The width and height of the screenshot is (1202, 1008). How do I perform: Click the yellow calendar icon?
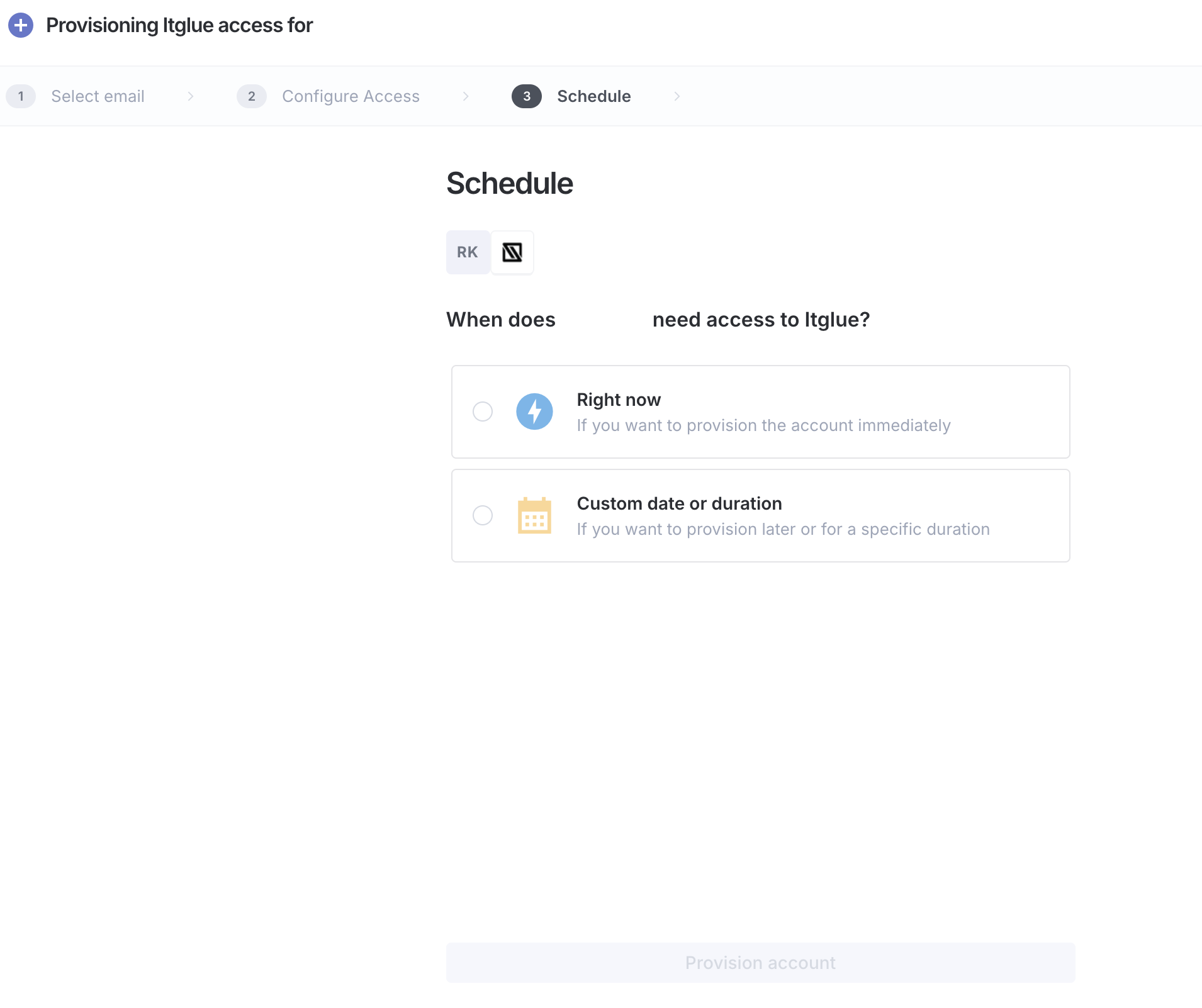click(x=534, y=515)
